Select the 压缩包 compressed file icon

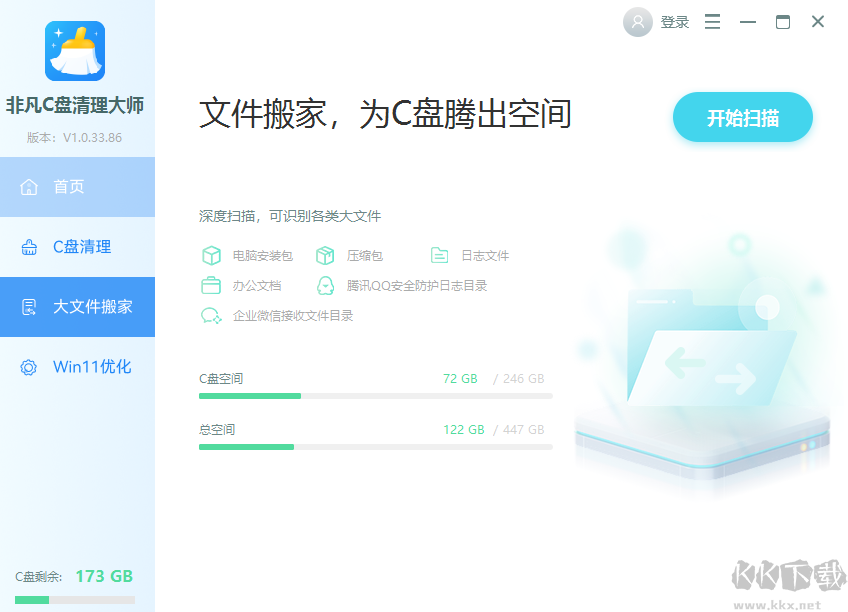tap(325, 255)
